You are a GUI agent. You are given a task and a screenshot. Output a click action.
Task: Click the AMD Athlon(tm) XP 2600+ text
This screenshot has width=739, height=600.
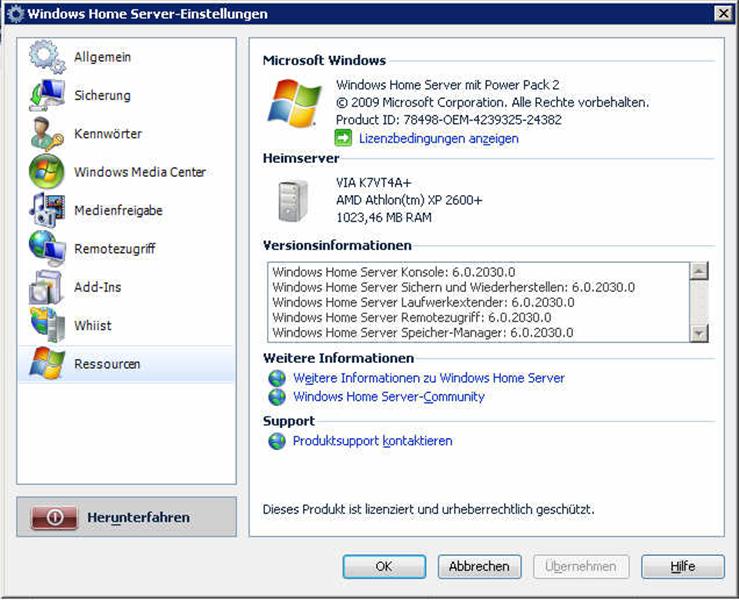(409, 200)
